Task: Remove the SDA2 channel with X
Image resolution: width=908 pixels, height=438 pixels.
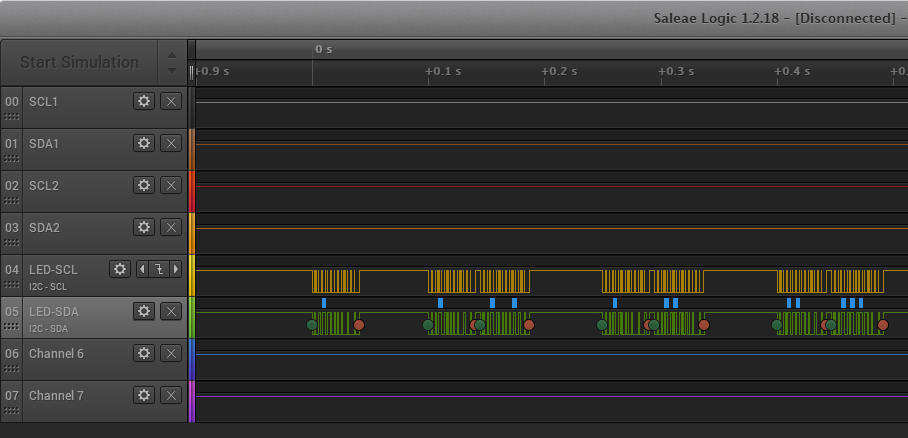Action: 171,227
